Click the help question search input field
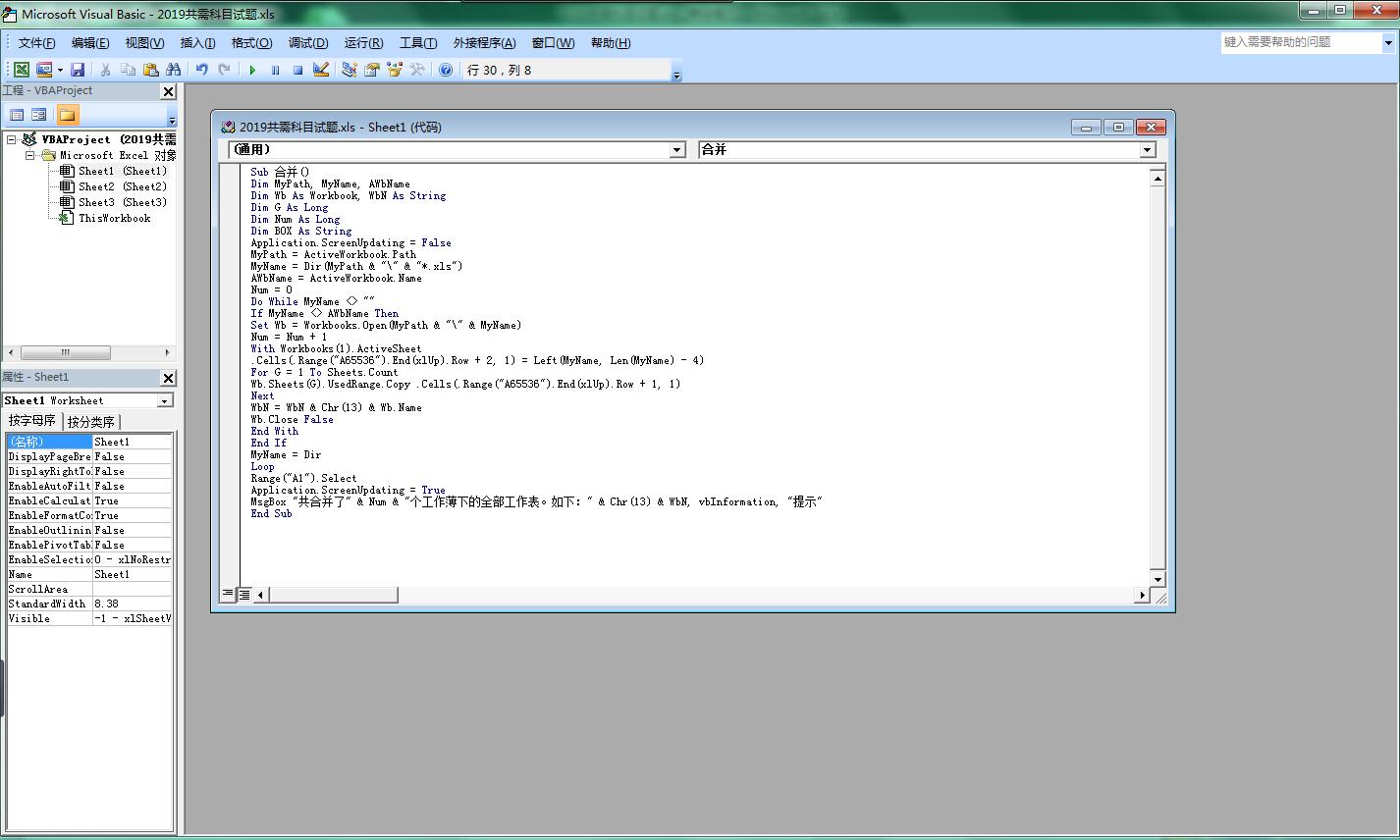The image size is (1400, 840). [x=1301, y=42]
